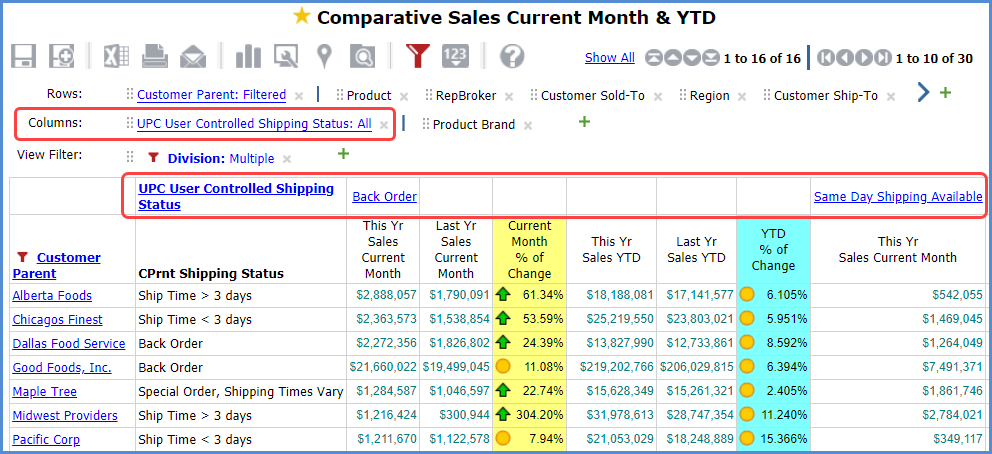Click the map pin location icon
This screenshot has height=454, width=992.
tap(324, 56)
